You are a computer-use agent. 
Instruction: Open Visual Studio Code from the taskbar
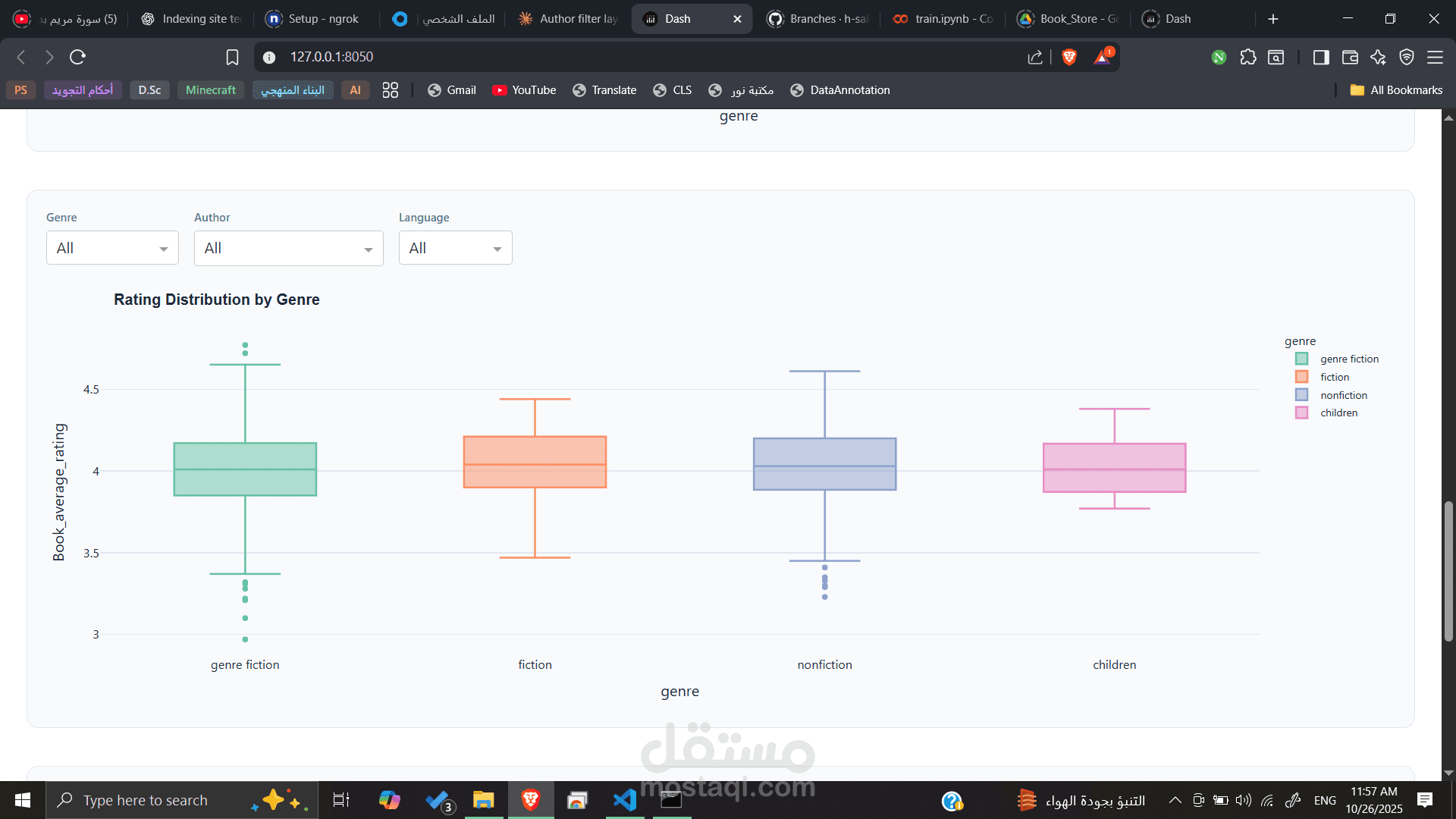click(625, 800)
